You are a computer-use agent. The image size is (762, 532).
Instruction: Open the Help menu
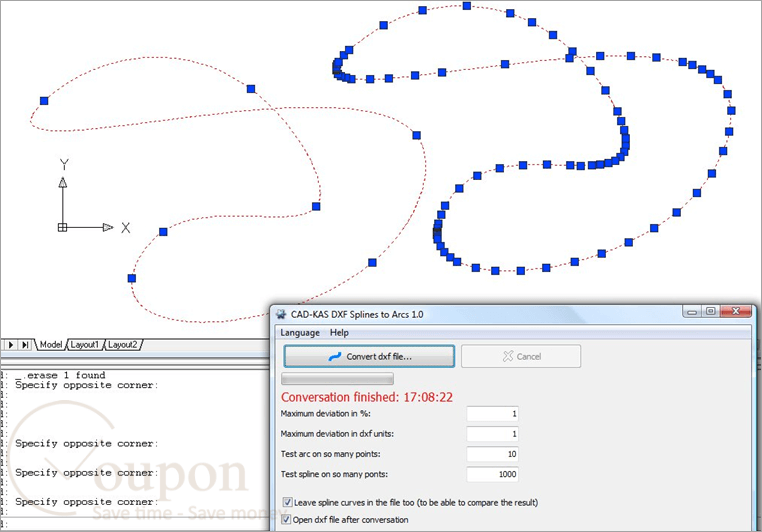tap(339, 333)
